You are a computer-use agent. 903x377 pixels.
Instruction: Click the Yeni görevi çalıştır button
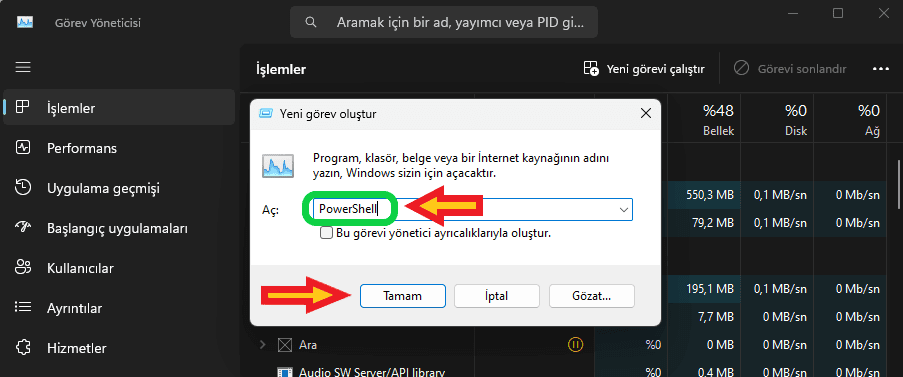point(644,69)
